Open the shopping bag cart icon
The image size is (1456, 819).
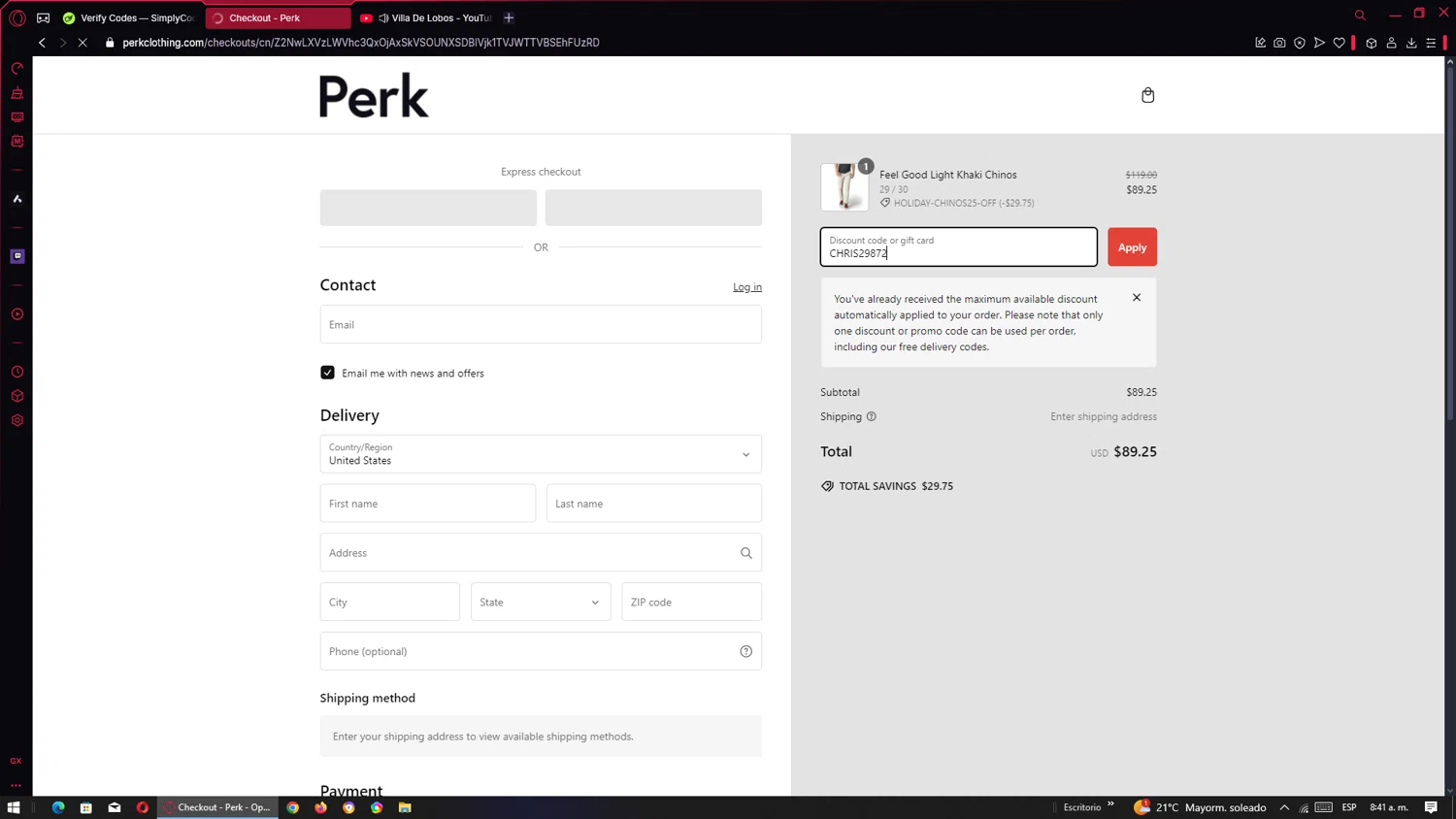tap(1147, 95)
